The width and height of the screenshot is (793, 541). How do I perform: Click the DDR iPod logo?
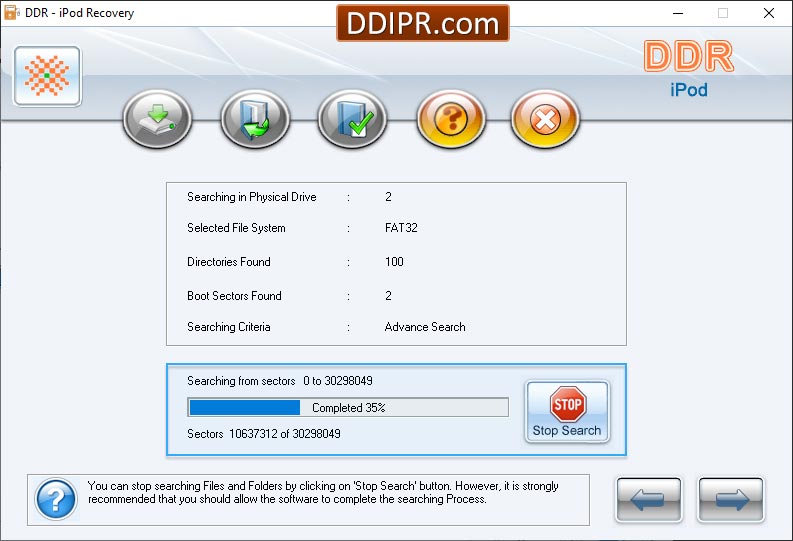pyautogui.click(x=689, y=69)
